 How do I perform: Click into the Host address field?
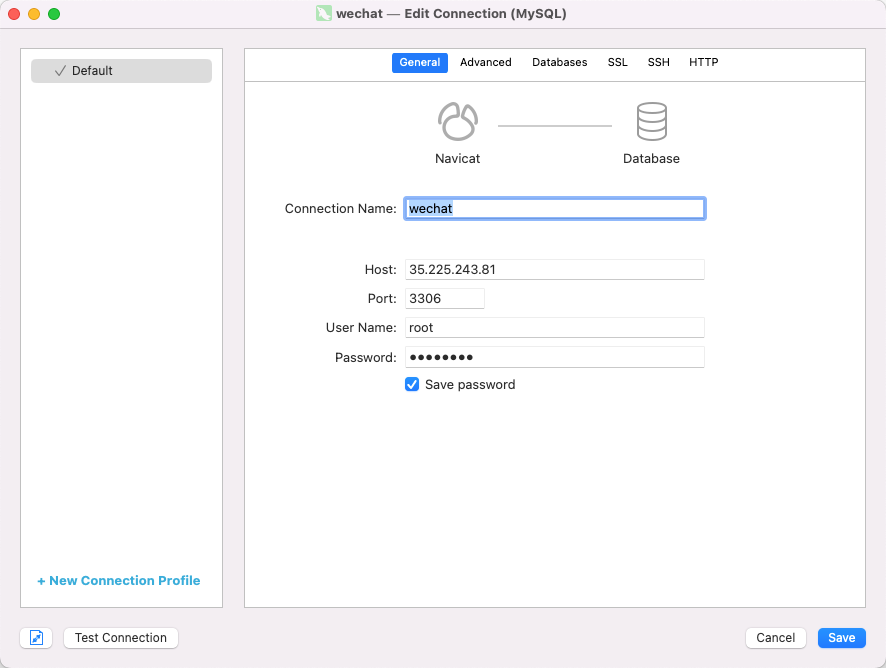(x=554, y=270)
